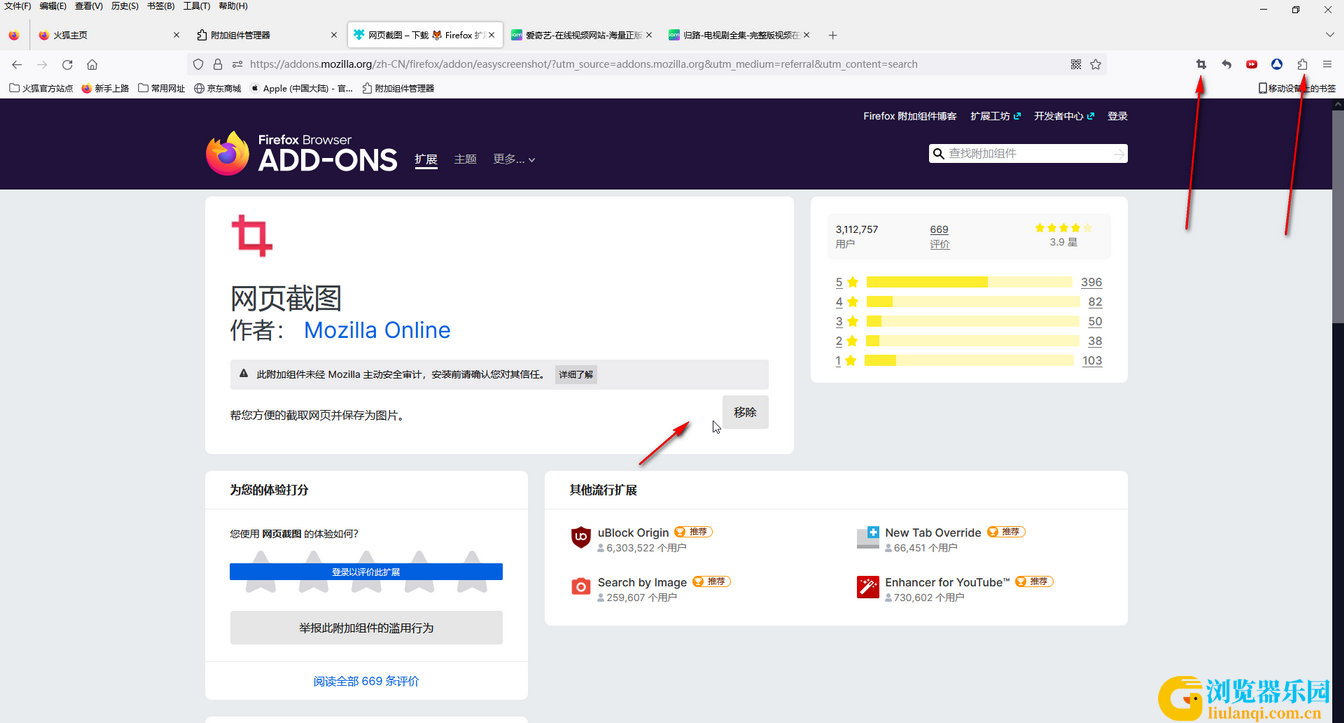Switch to the 火狐主页 tab
This screenshot has height=723, width=1344.
(x=109, y=35)
